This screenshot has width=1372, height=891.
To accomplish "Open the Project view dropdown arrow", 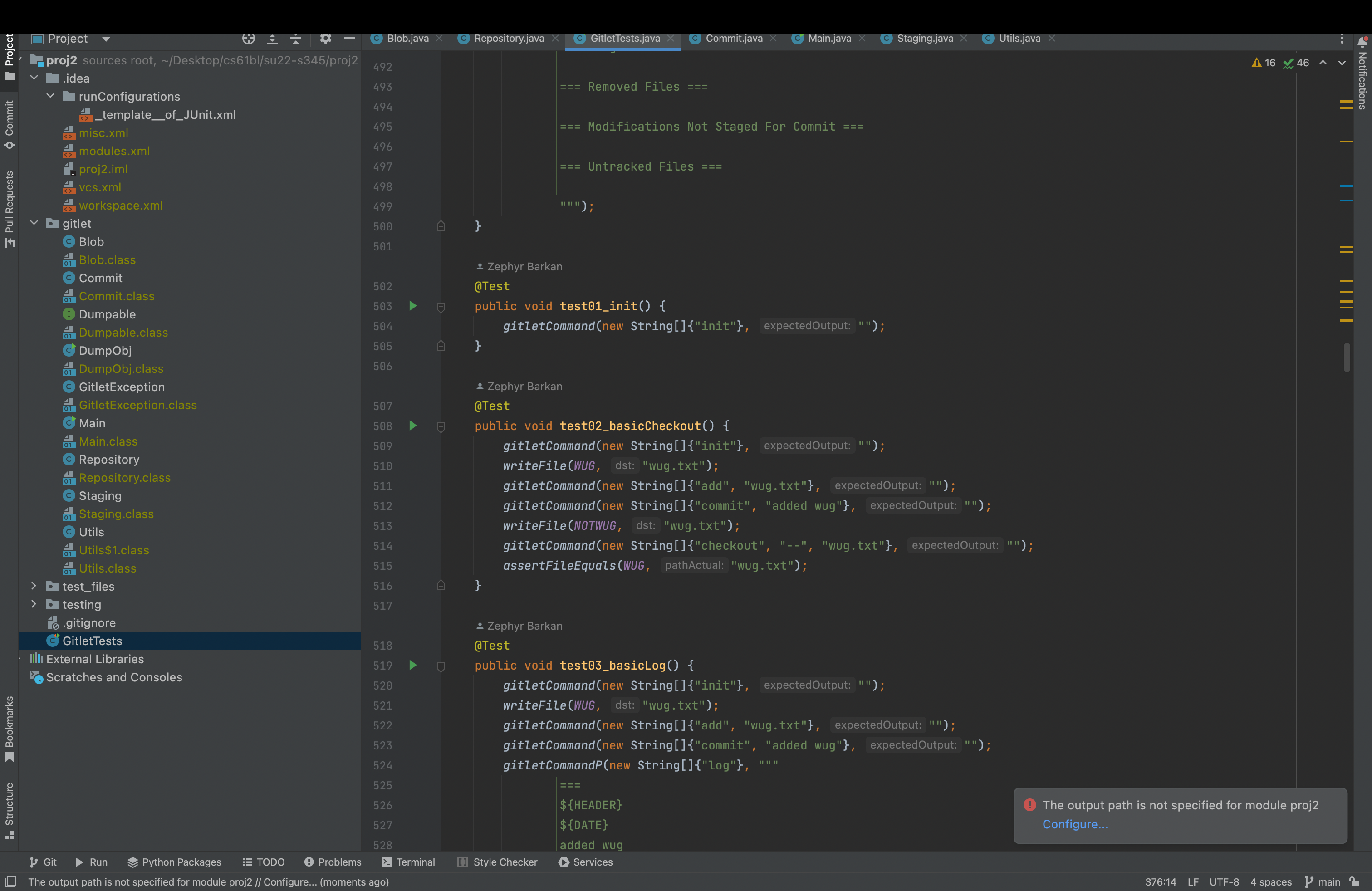I will 106,39.
